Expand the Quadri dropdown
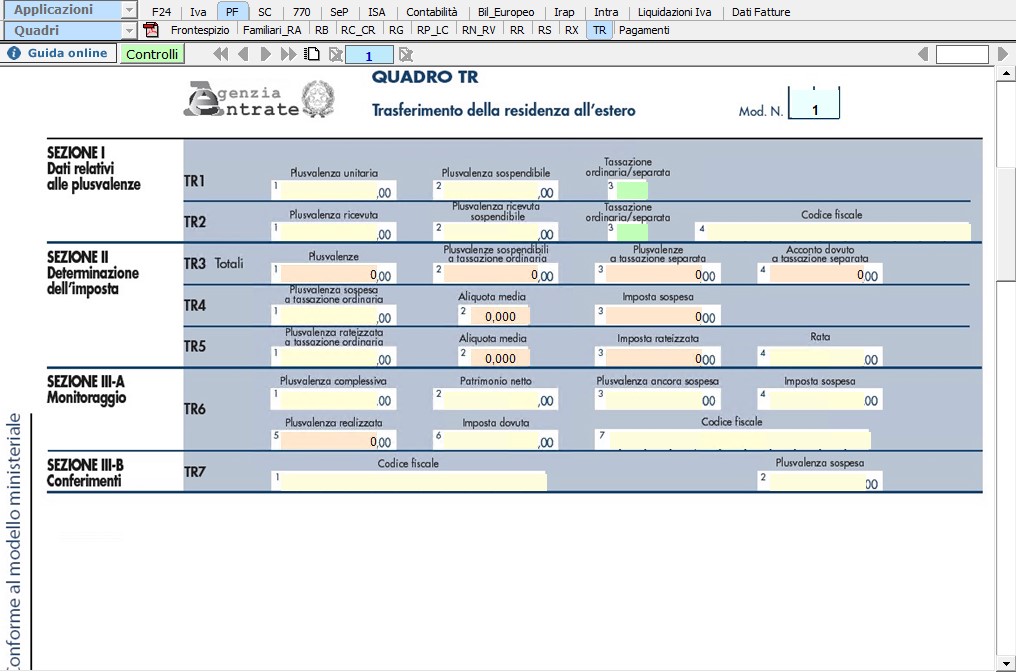Screen dimensions: 1016x672 point(128,30)
